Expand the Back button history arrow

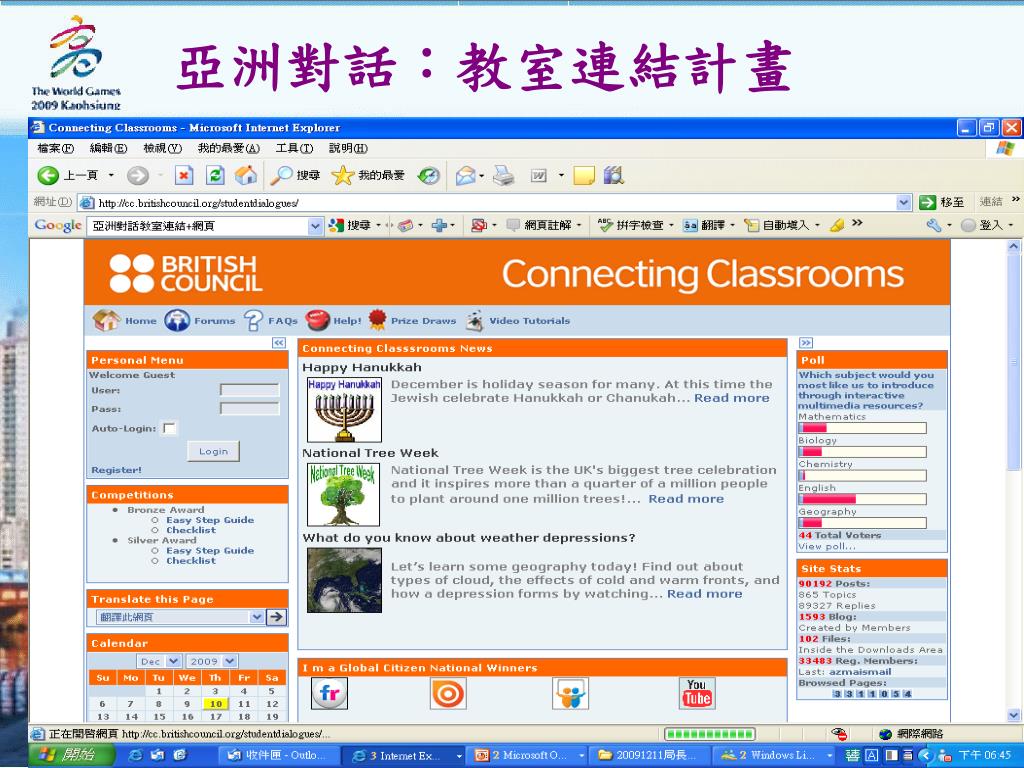click(111, 175)
